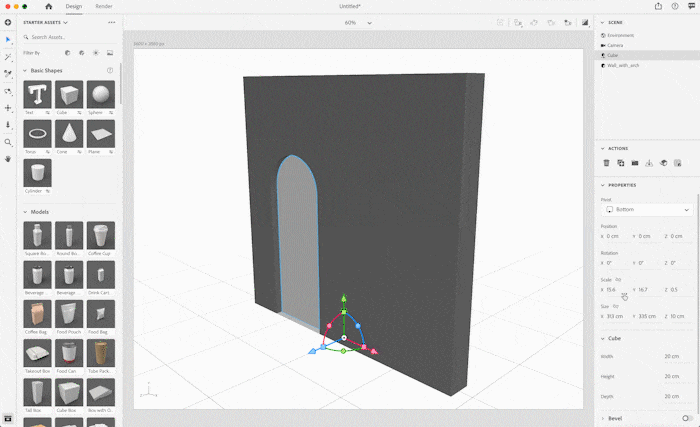Click the Sphere basic shape thumbnail
This screenshot has width=700, height=427.
pyautogui.click(x=100, y=96)
